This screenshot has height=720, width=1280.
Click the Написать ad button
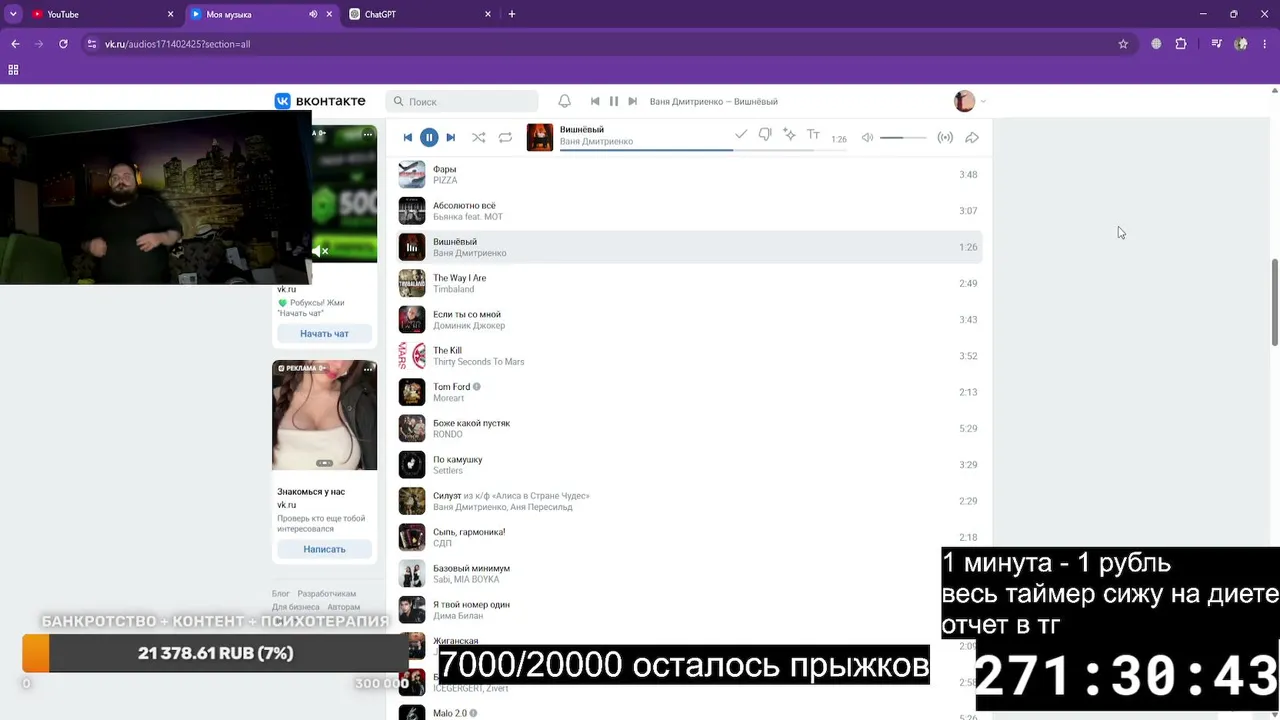[x=324, y=549]
